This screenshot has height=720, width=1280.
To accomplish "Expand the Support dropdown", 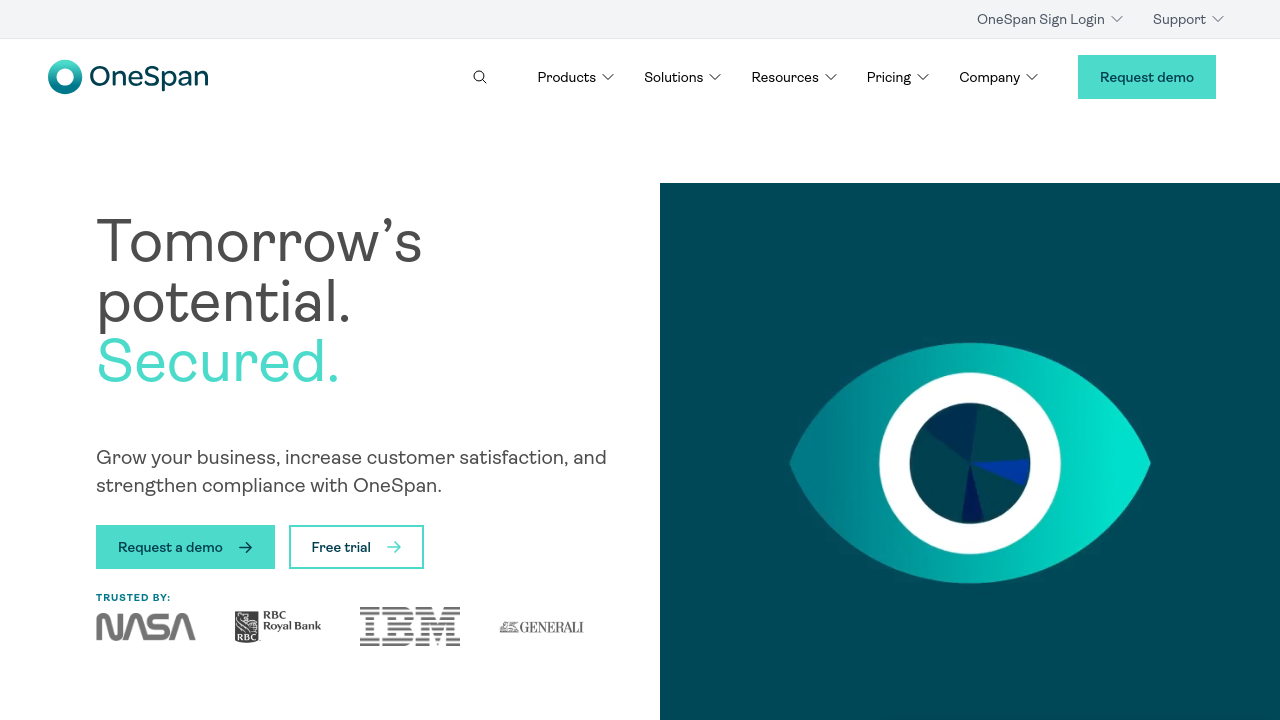I will [1187, 19].
